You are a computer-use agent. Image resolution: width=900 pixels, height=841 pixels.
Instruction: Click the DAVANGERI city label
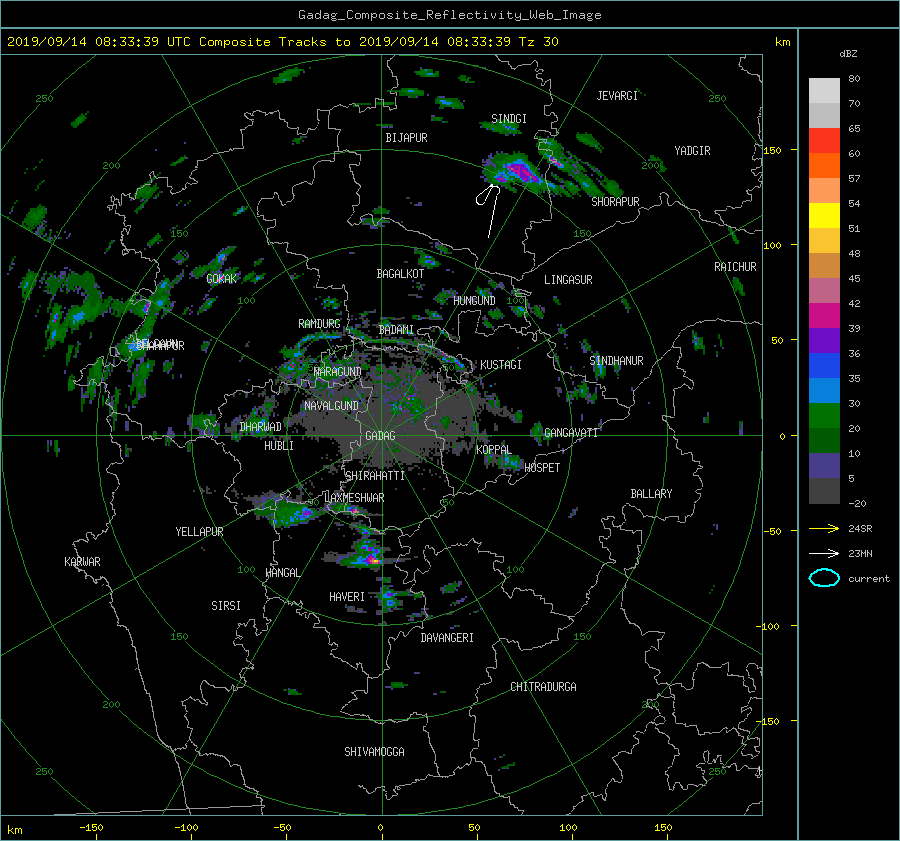click(x=447, y=638)
